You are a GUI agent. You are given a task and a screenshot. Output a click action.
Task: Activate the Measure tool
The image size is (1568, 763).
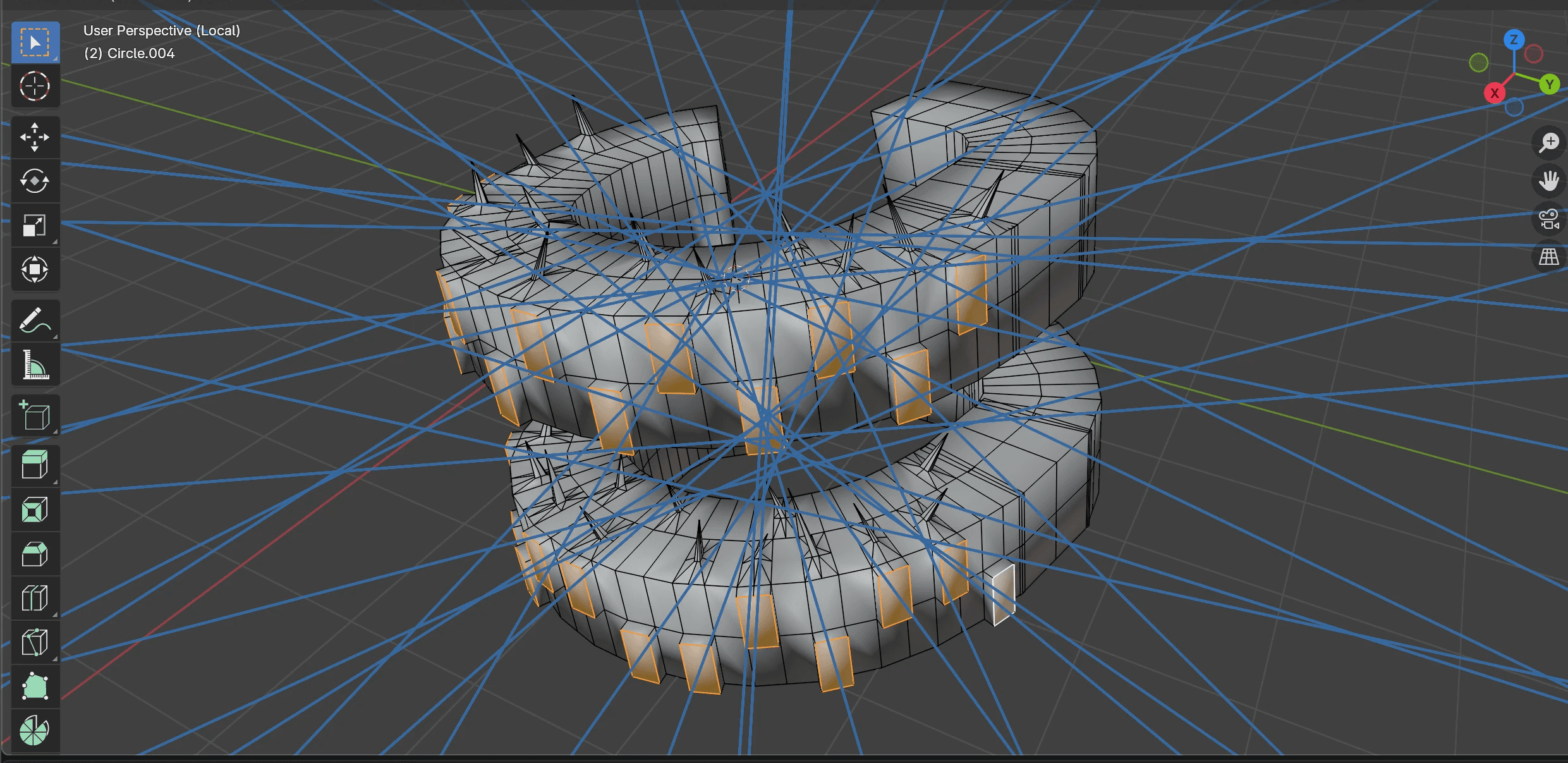(x=35, y=365)
